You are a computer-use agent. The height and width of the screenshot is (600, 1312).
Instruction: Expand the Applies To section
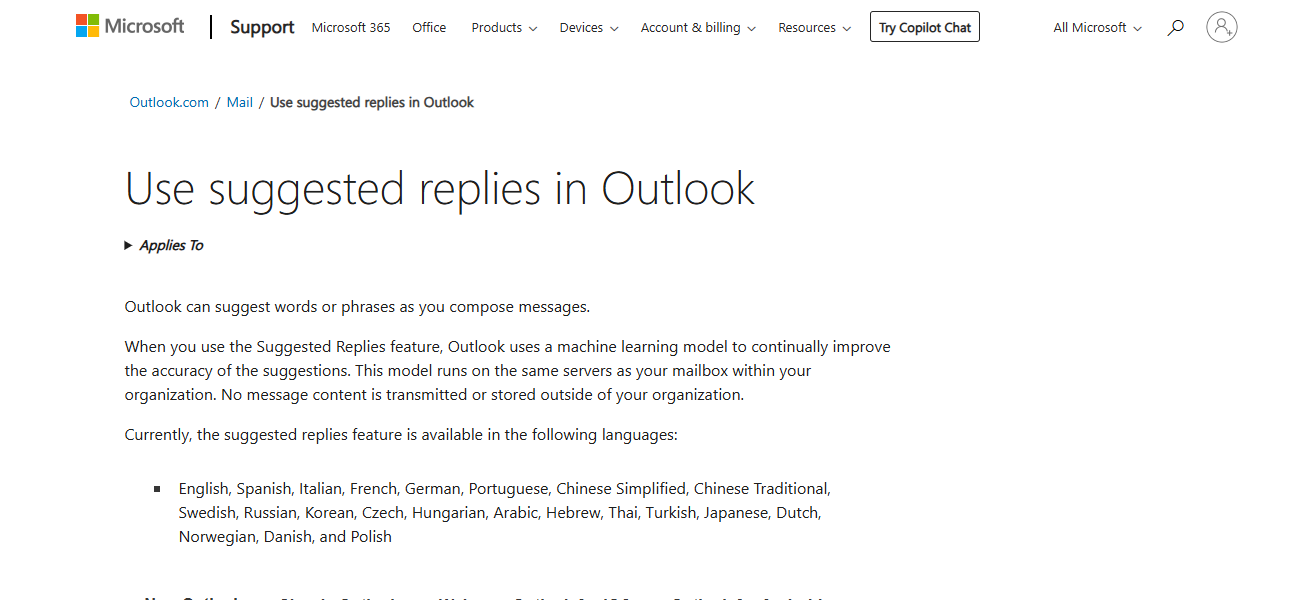point(170,244)
